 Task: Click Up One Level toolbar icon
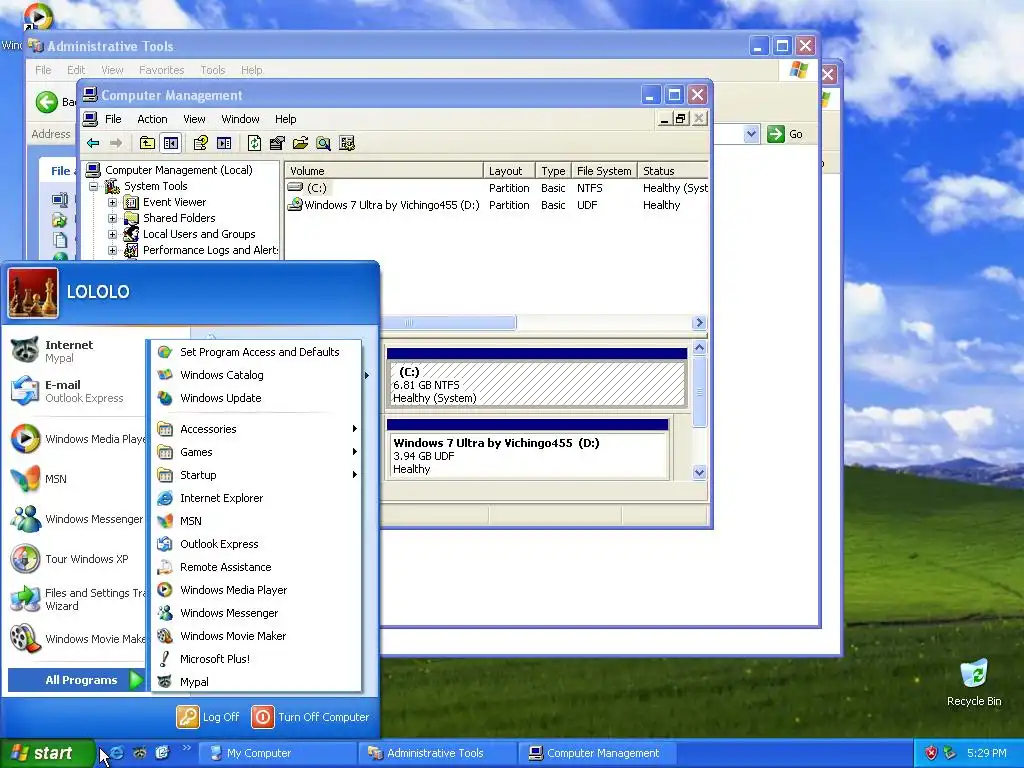tap(147, 143)
